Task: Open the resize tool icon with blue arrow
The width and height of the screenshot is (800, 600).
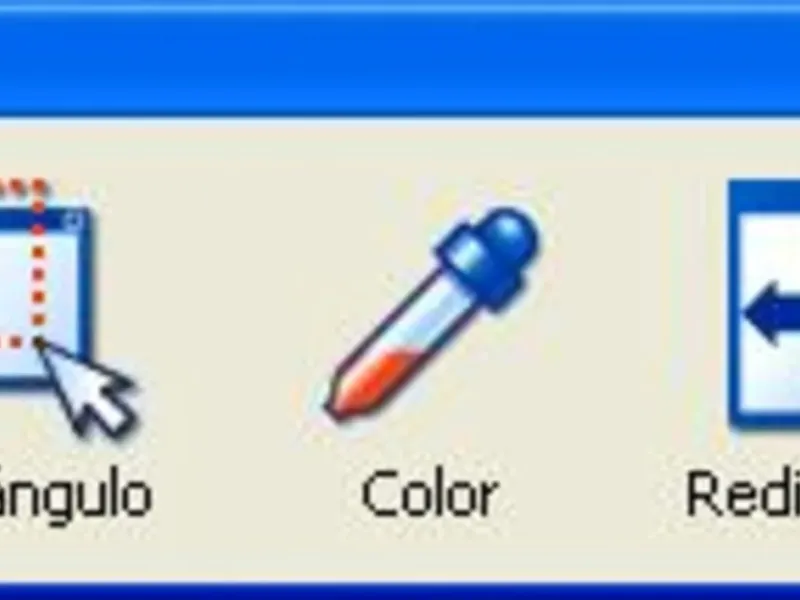Action: click(x=764, y=306)
